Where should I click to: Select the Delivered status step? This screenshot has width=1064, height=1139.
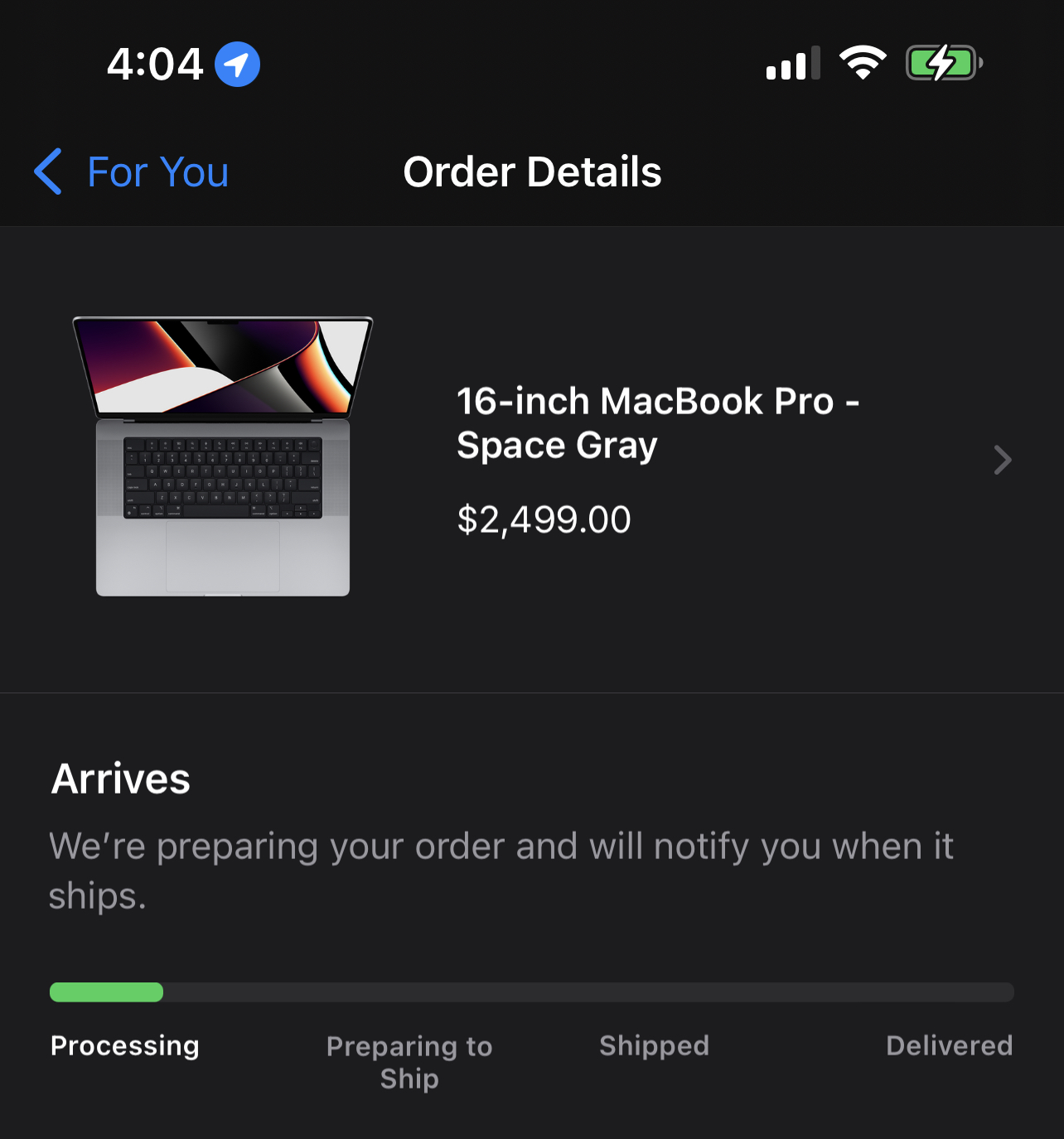949,1045
